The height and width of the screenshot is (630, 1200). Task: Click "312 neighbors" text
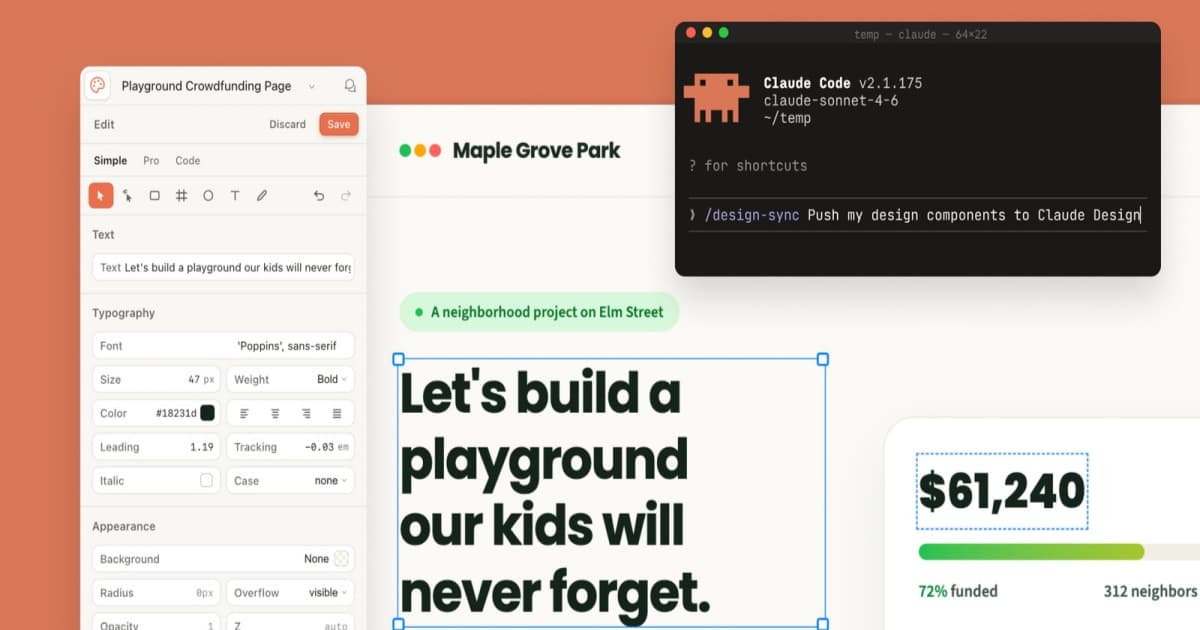[x=1150, y=591]
